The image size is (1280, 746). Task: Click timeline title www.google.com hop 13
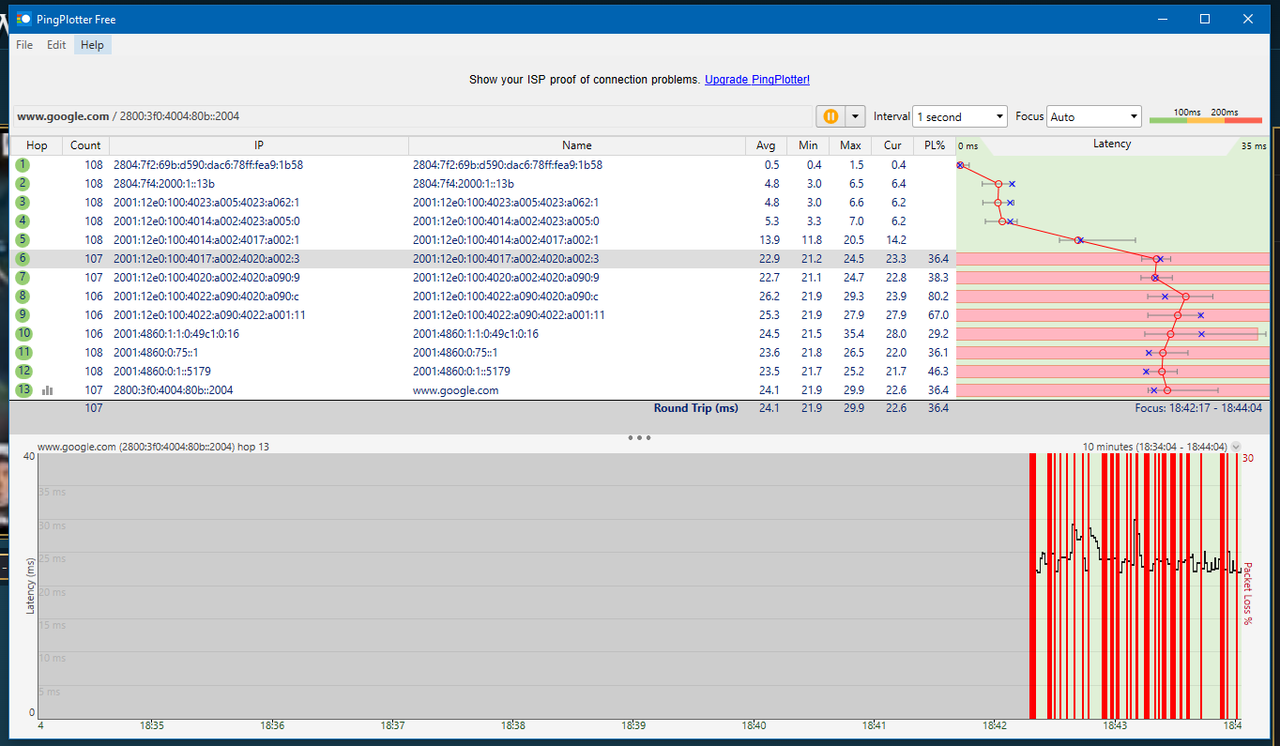[153, 447]
